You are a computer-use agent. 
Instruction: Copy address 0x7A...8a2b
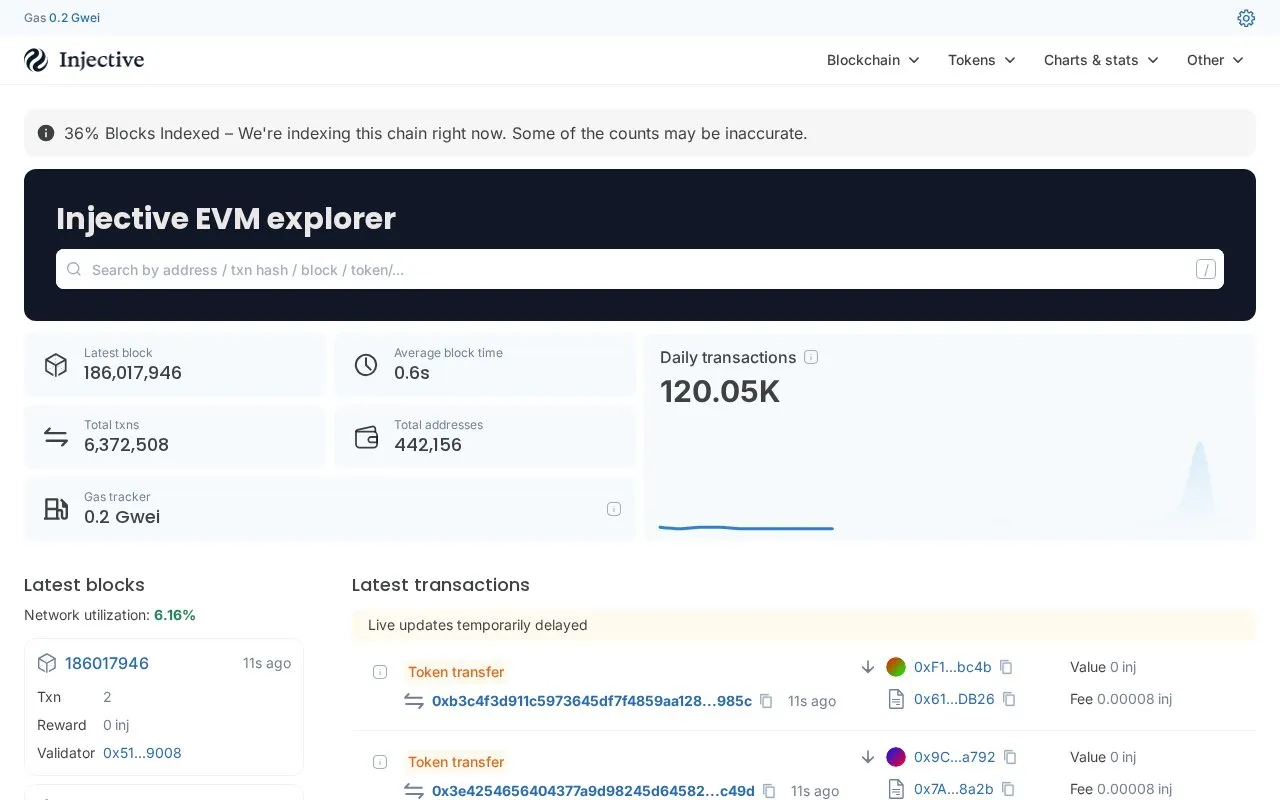coord(1008,789)
